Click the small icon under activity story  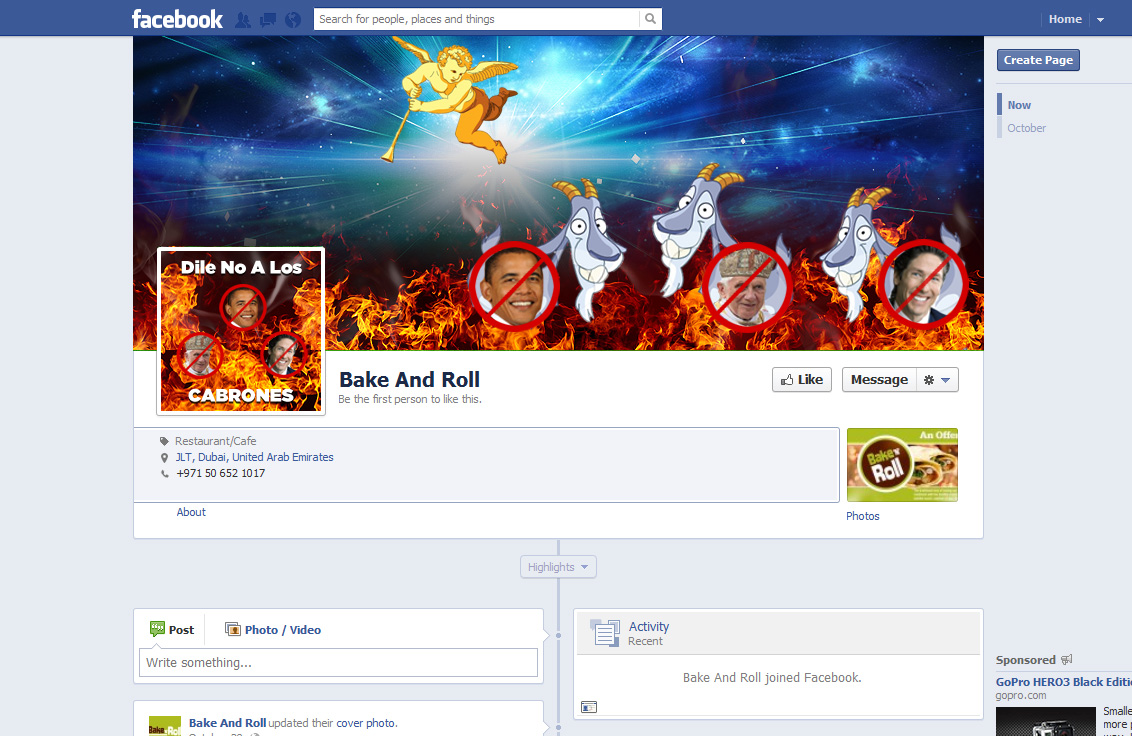click(589, 707)
